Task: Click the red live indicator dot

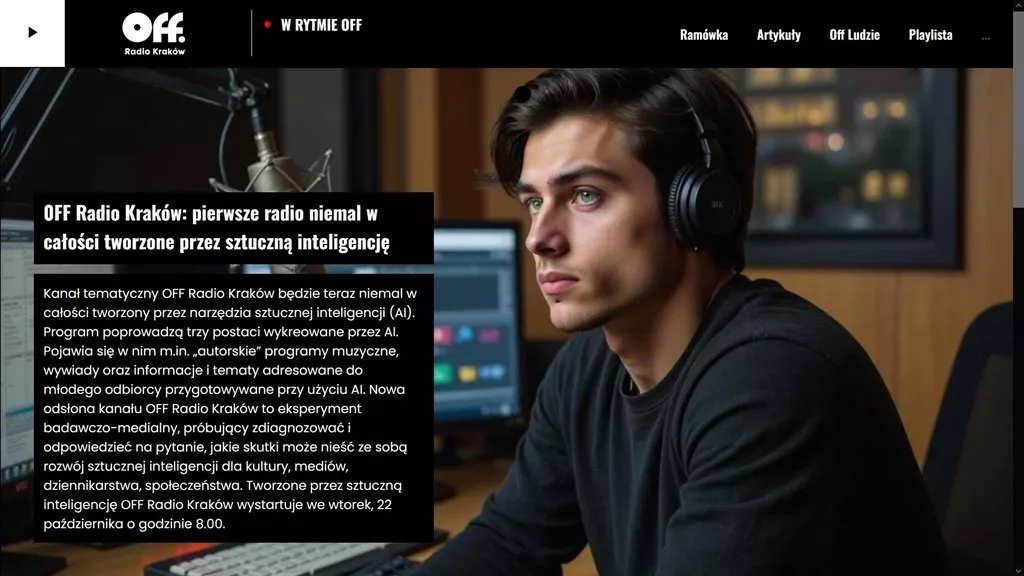Action: coord(268,24)
